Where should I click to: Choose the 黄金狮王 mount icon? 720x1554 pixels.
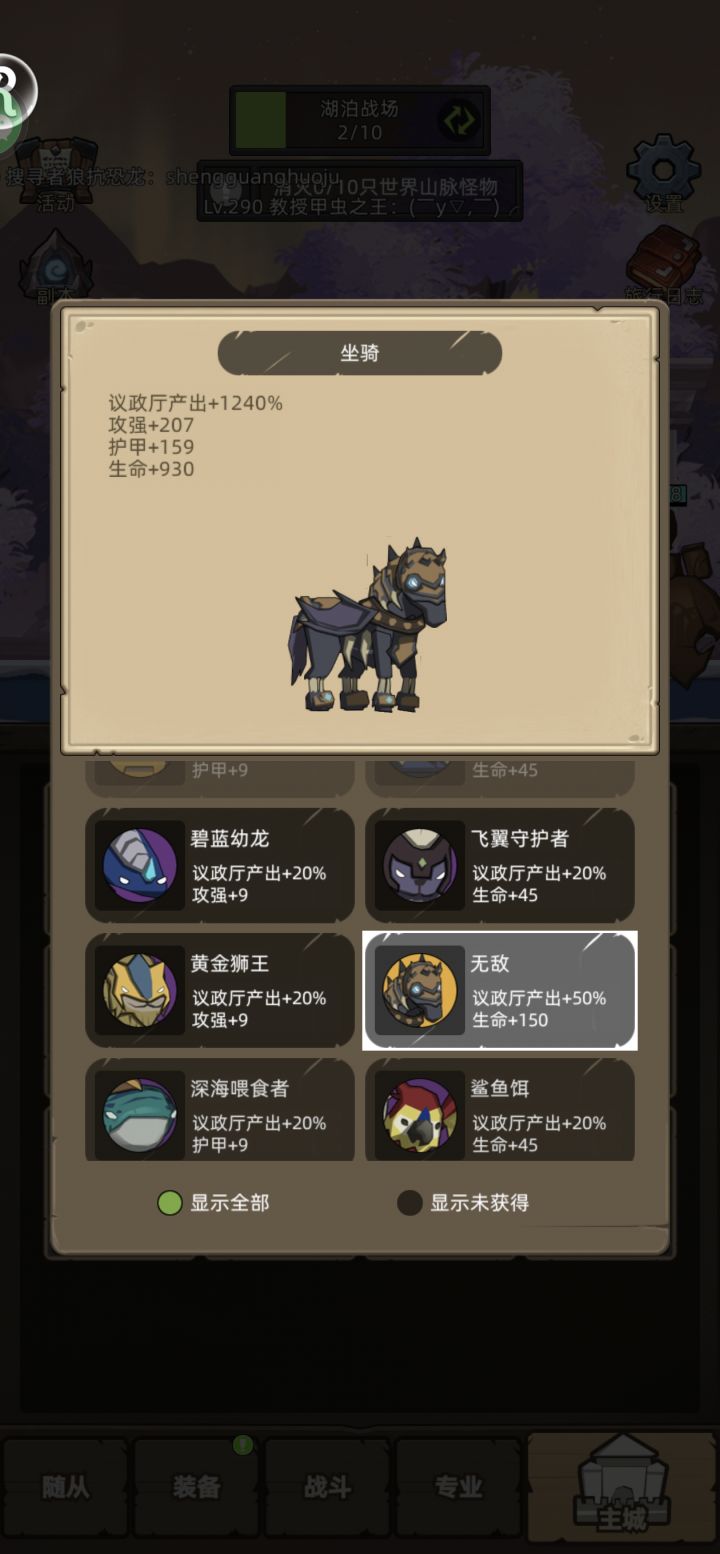pyautogui.click(x=140, y=990)
